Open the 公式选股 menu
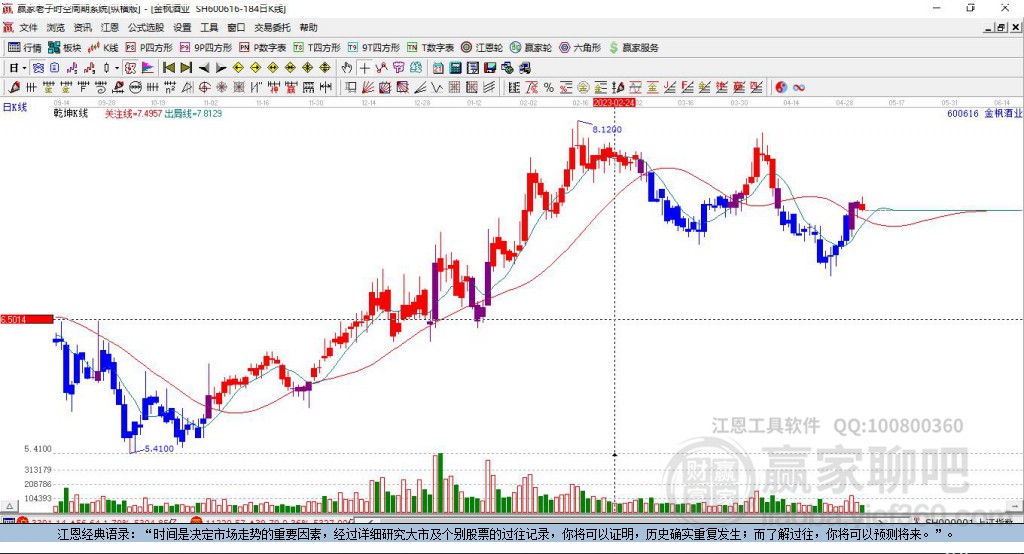Image resolution: width=1024 pixels, height=554 pixels. pyautogui.click(x=146, y=27)
